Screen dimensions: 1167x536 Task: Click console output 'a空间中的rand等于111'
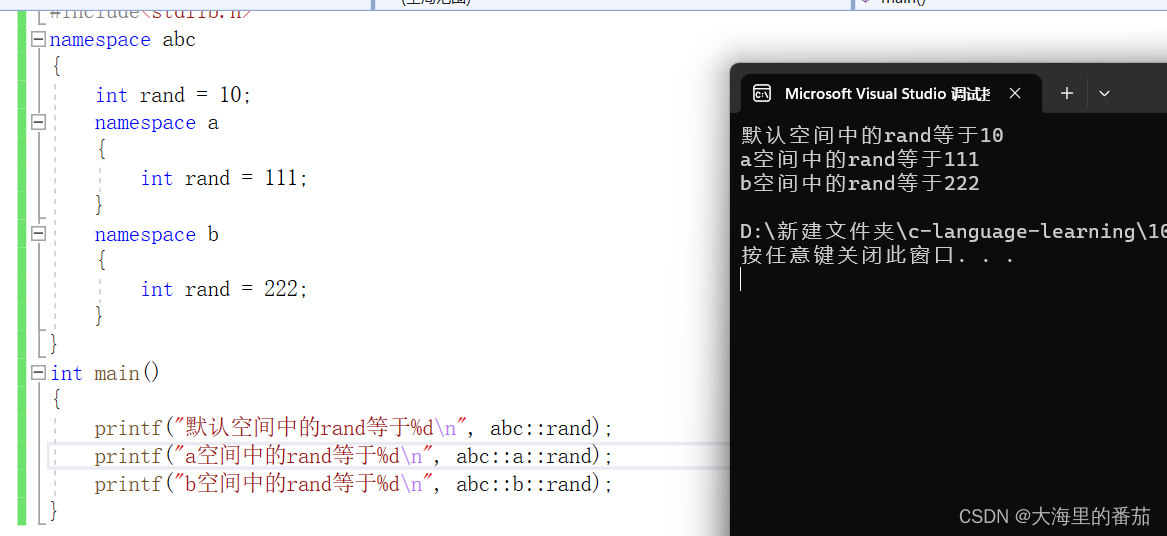click(x=860, y=159)
